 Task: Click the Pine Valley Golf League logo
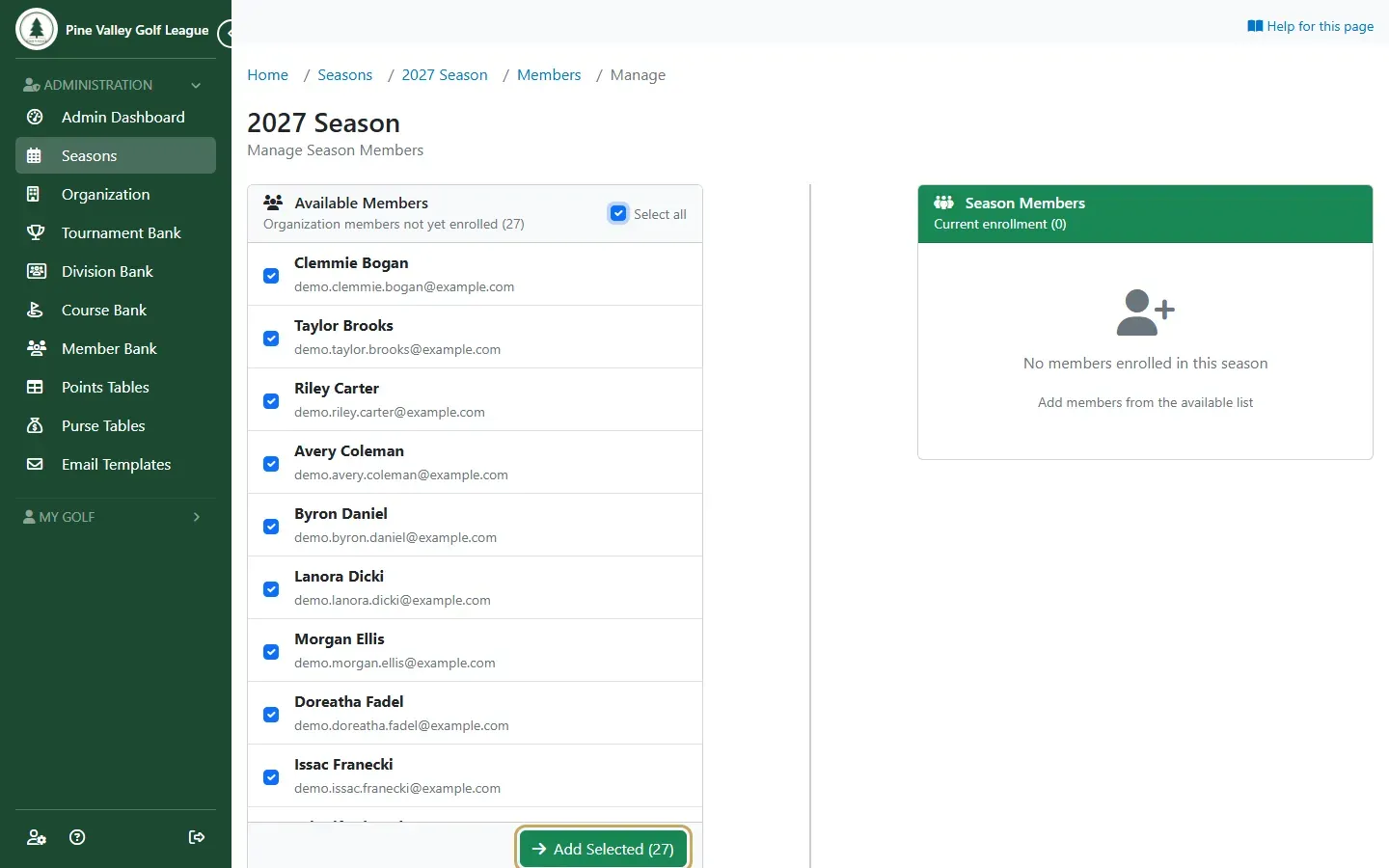(x=37, y=29)
